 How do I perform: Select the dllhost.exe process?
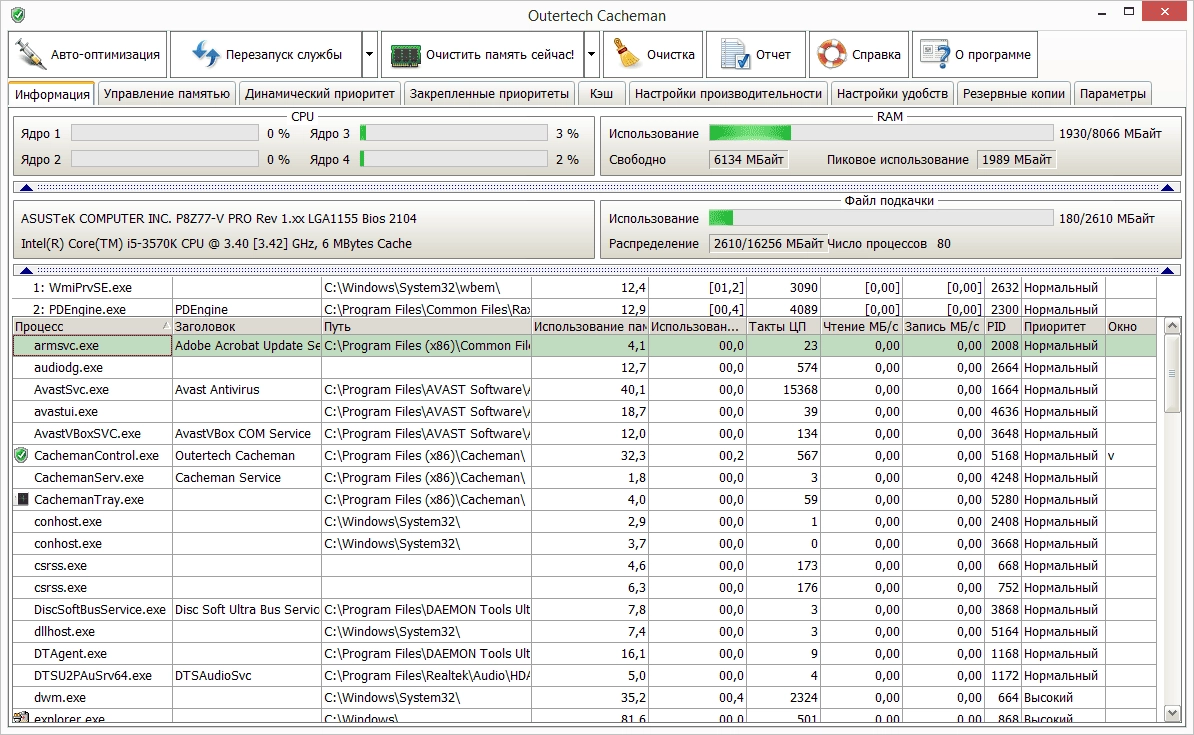[584, 632]
